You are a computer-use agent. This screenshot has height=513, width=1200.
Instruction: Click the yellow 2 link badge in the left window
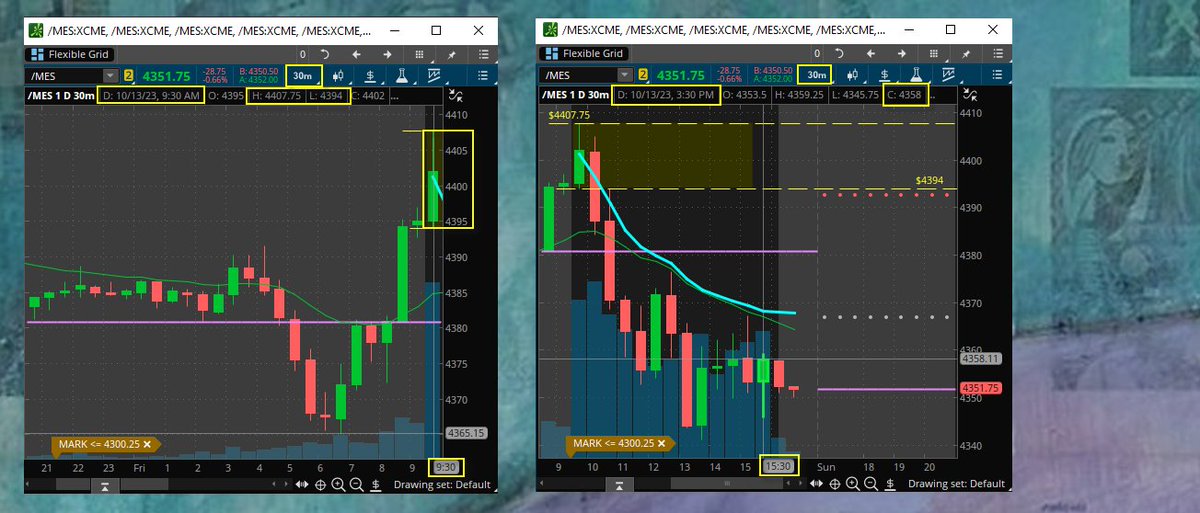tap(129, 75)
